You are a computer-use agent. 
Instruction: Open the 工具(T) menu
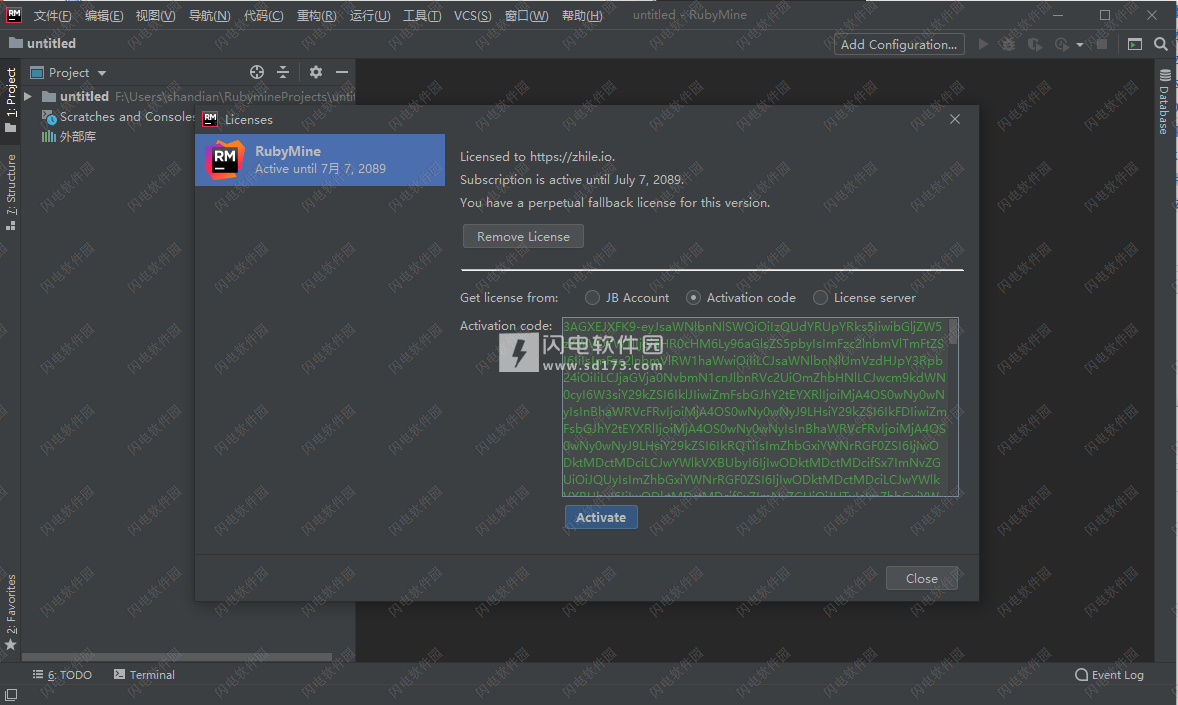click(x=422, y=16)
